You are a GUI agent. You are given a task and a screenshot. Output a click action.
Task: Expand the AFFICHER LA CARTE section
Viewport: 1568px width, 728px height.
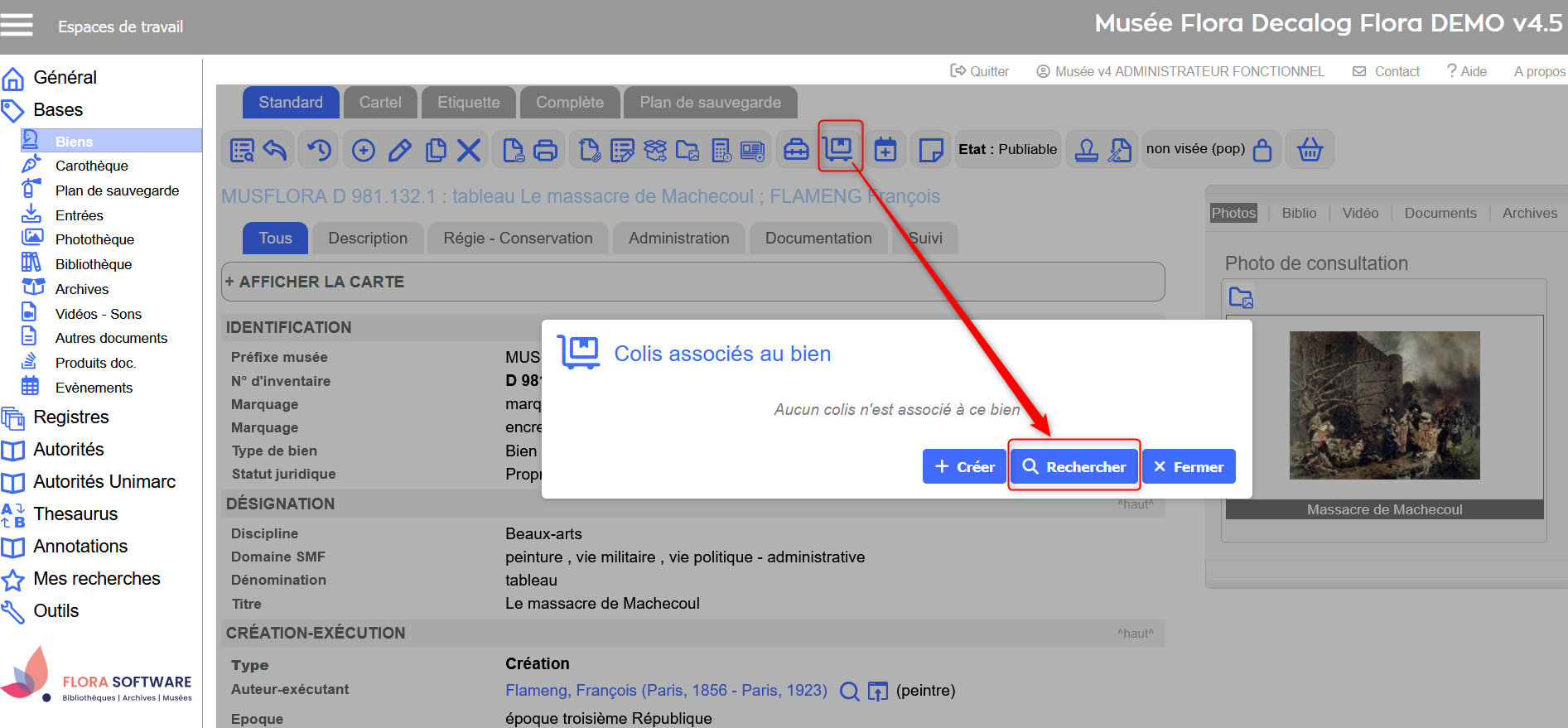pos(315,282)
